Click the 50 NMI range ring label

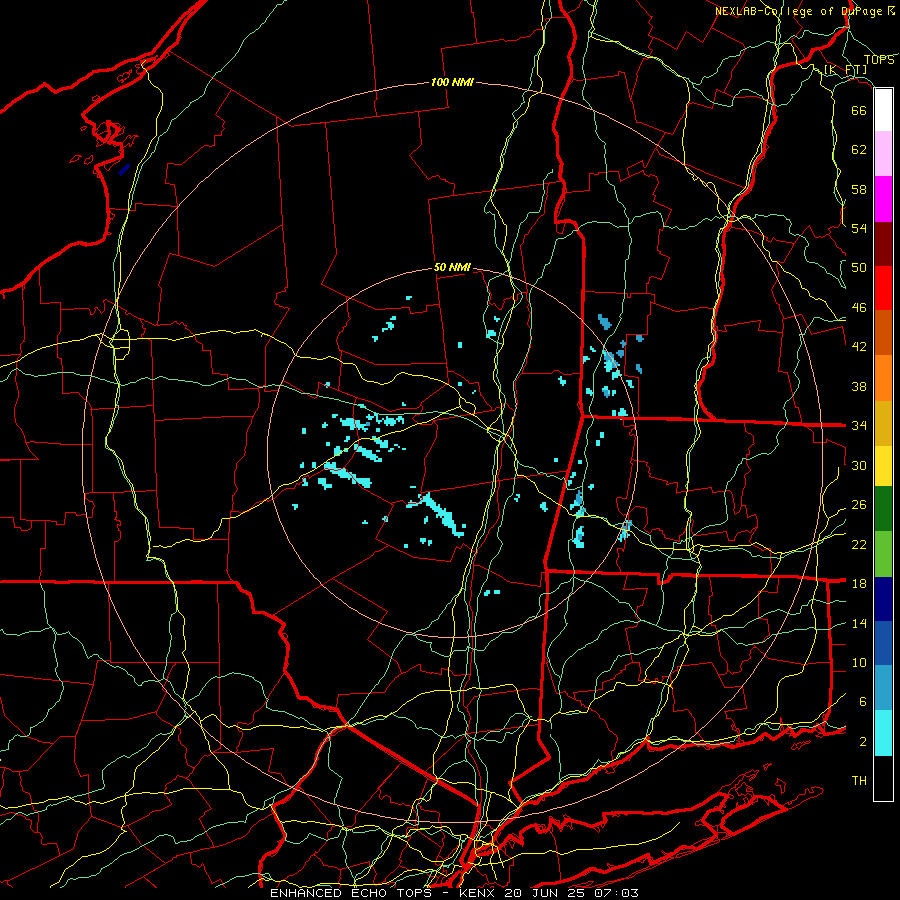452,267
